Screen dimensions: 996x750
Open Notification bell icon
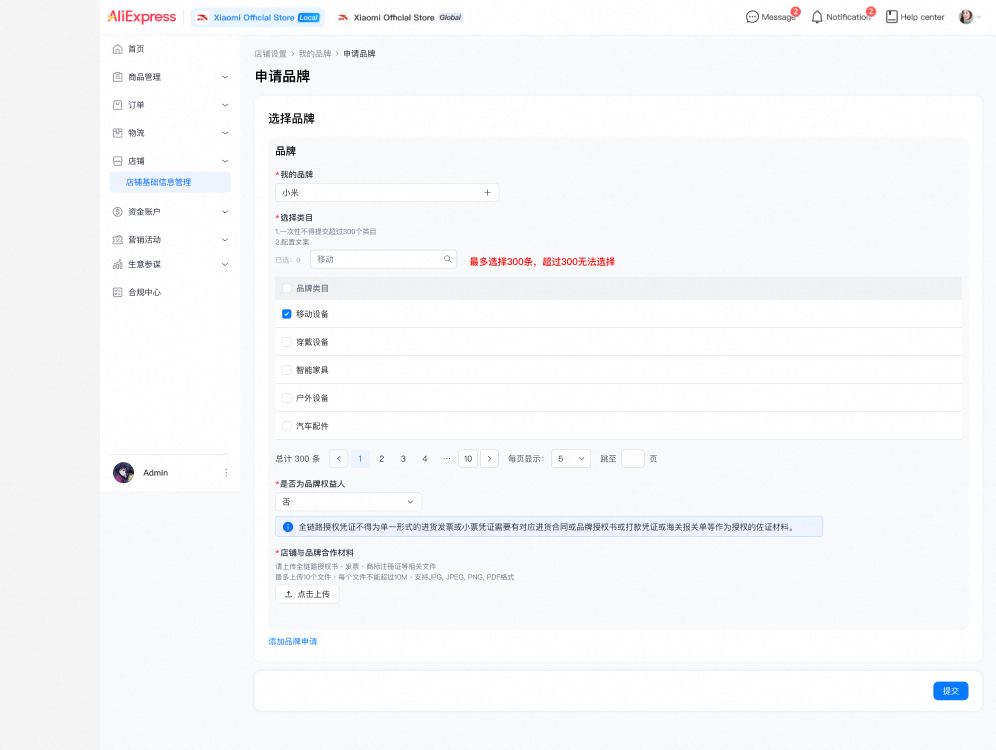(817, 17)
